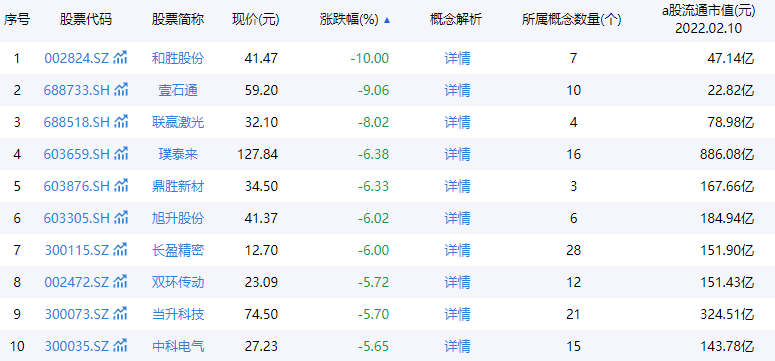Open stock code 688733.SH
The image size is (775, 361).
77,90
